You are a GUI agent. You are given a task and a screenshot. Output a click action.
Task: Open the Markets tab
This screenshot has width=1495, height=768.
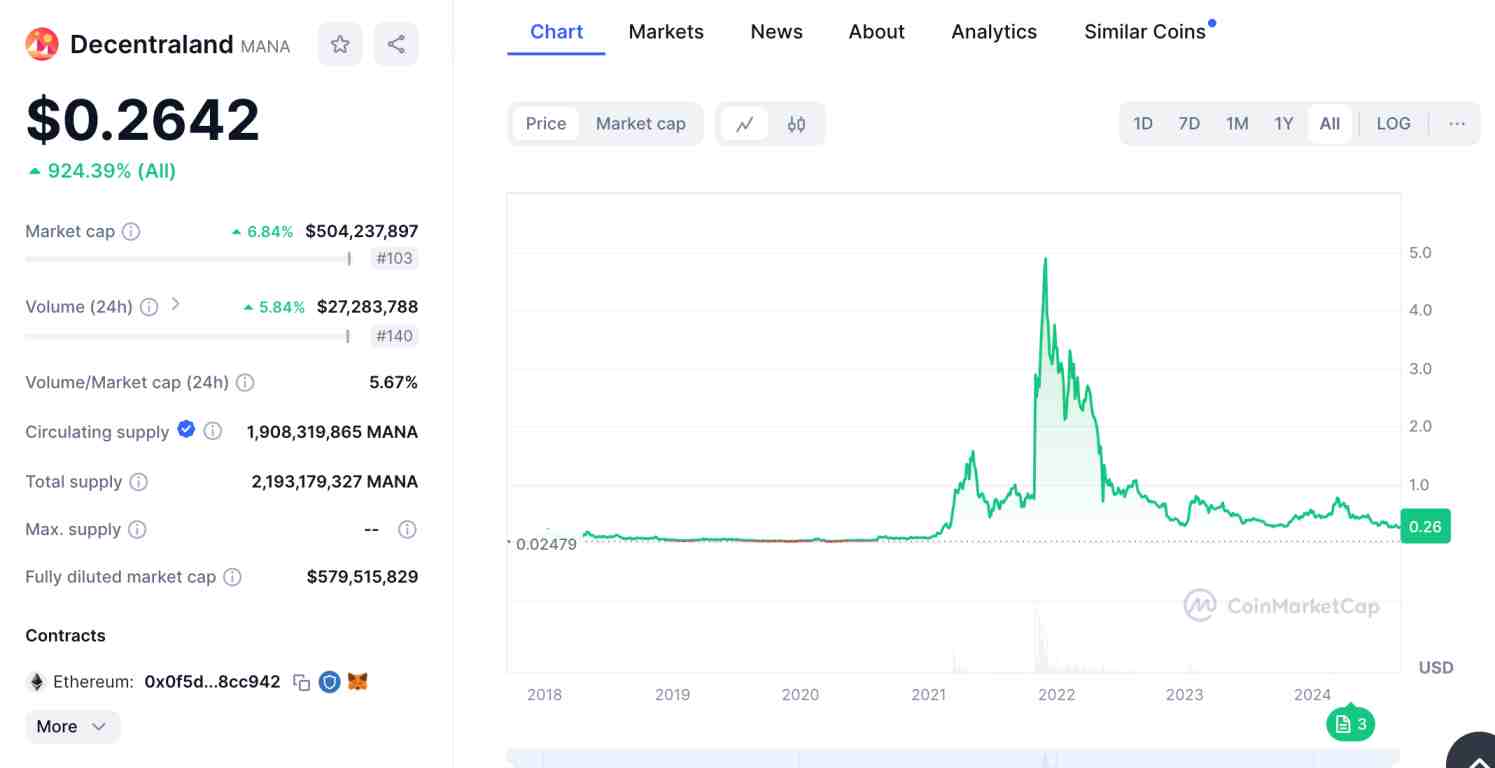tap(666, 32)
